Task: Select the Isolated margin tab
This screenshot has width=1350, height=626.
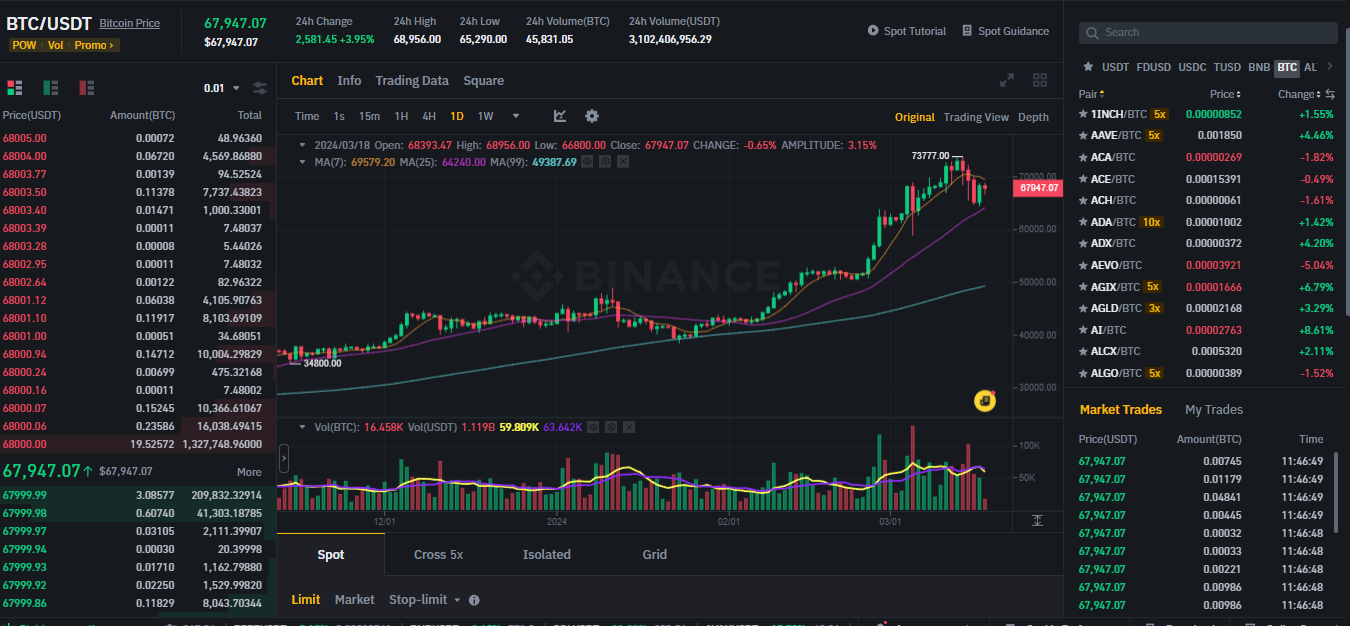Action: [x=547, y=554]
